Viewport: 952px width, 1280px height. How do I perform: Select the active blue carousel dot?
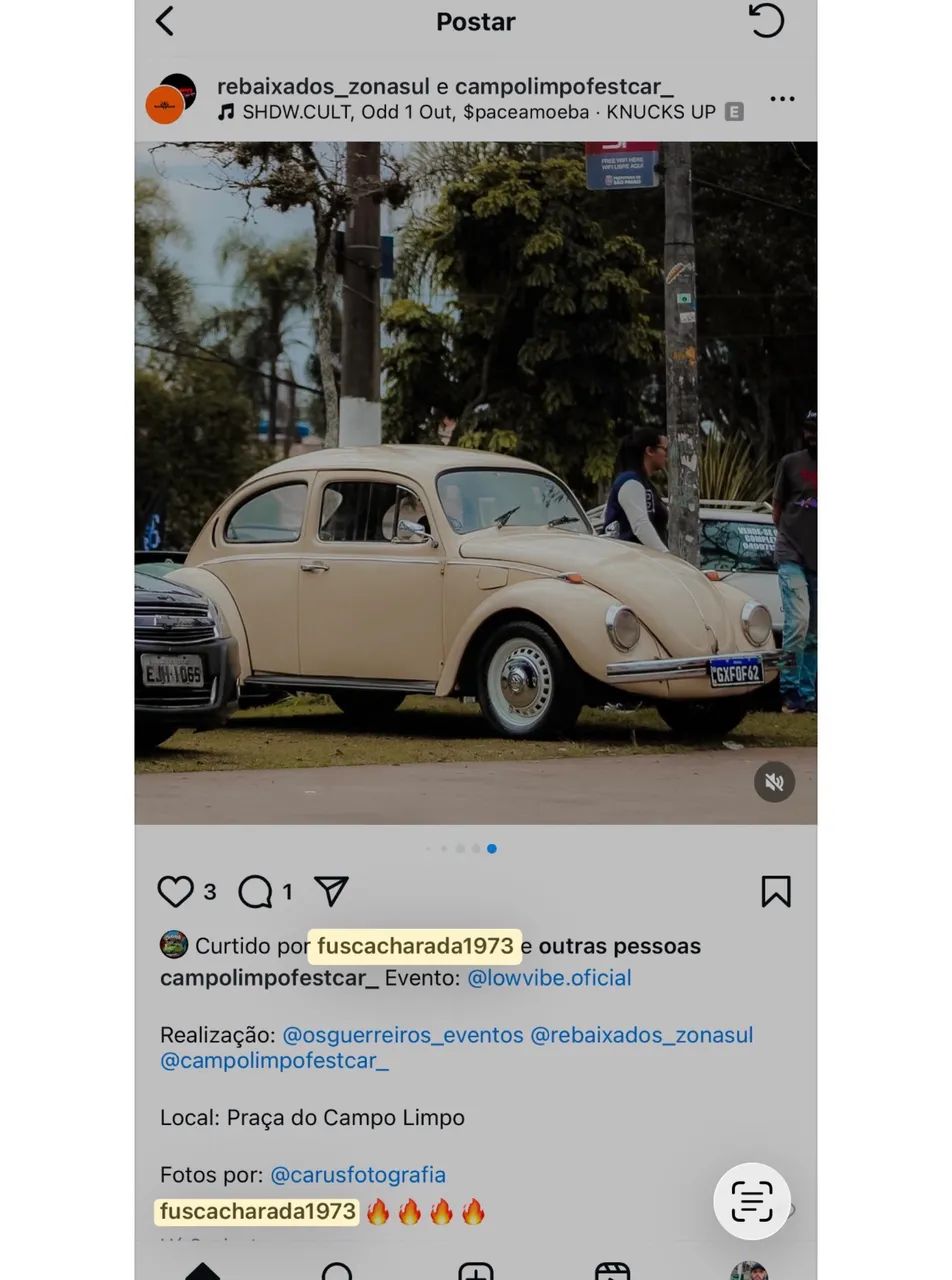click(492, 849)
